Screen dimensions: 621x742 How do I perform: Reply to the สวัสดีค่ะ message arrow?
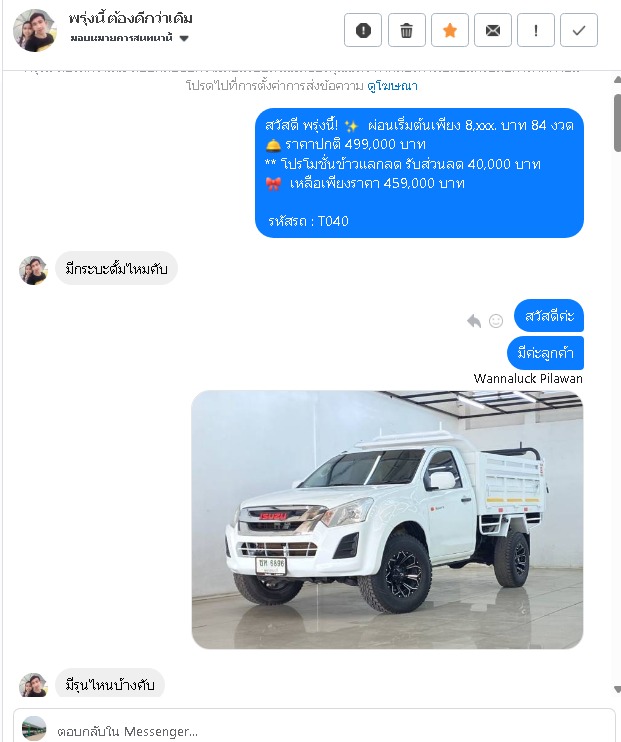(x=474, y=321)
